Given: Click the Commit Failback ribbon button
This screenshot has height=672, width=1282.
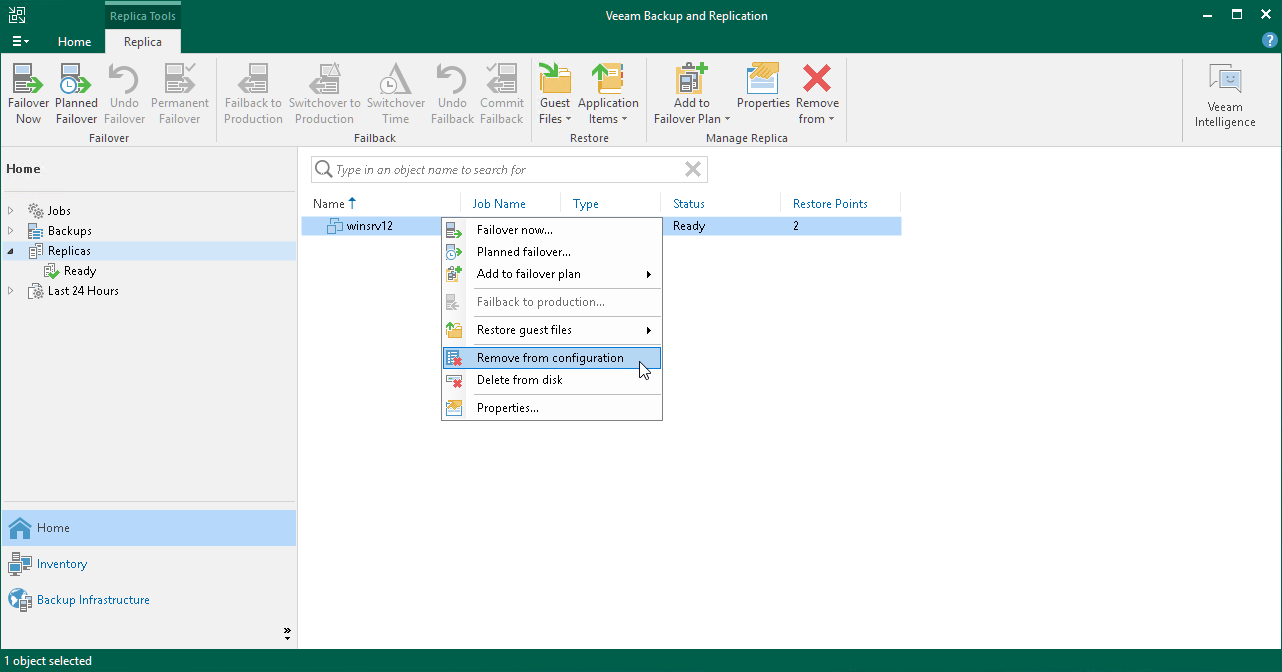Looking at the screenshot, I should 502,94.
